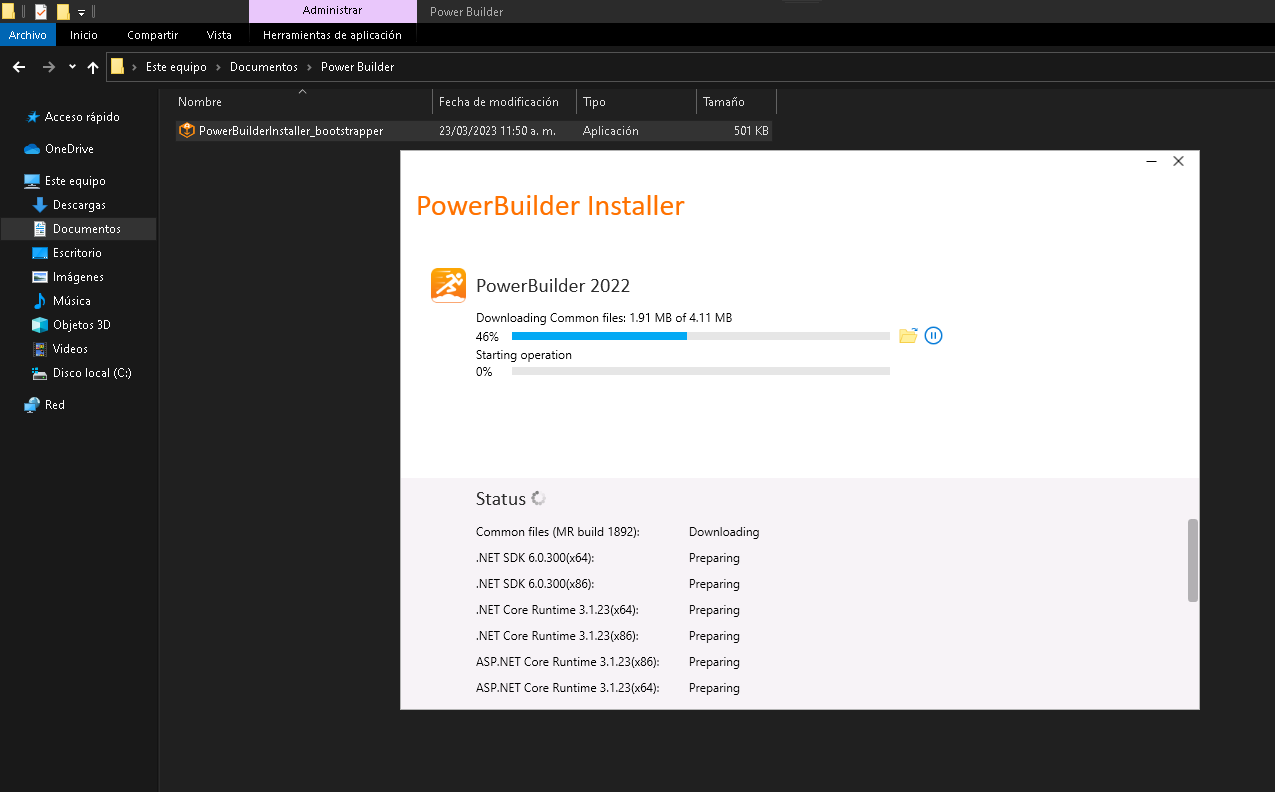1275x792 pixels.
Task: Sort files by Tamaño column
Action: click(724, 102)
